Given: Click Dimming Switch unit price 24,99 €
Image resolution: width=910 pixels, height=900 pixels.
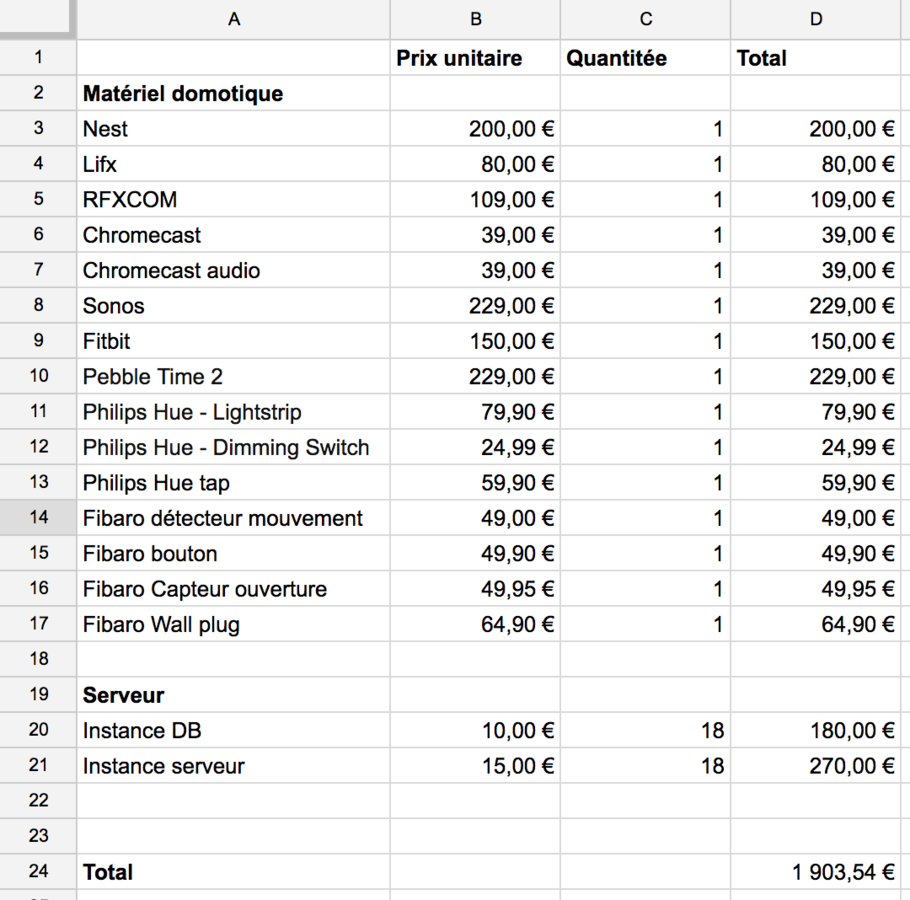Looking at the screenshot, I should pos(475,447).
